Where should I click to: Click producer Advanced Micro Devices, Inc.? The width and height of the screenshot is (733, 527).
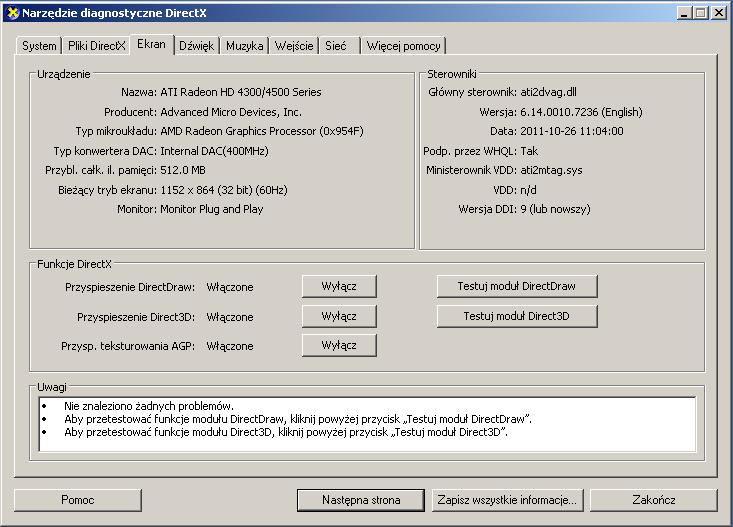click(231, 112)
